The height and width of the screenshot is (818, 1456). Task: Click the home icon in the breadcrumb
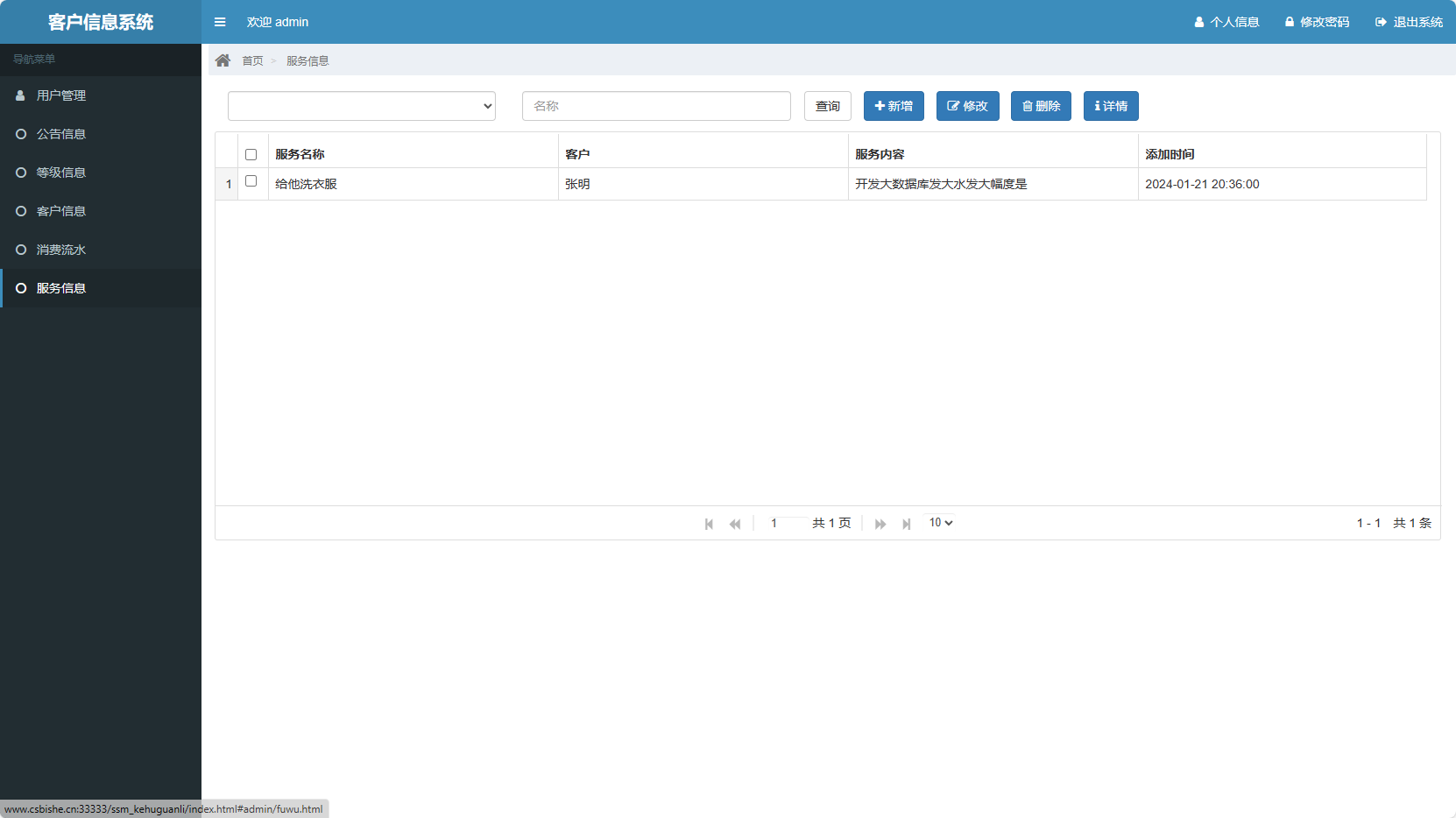[x=223, y=60]
